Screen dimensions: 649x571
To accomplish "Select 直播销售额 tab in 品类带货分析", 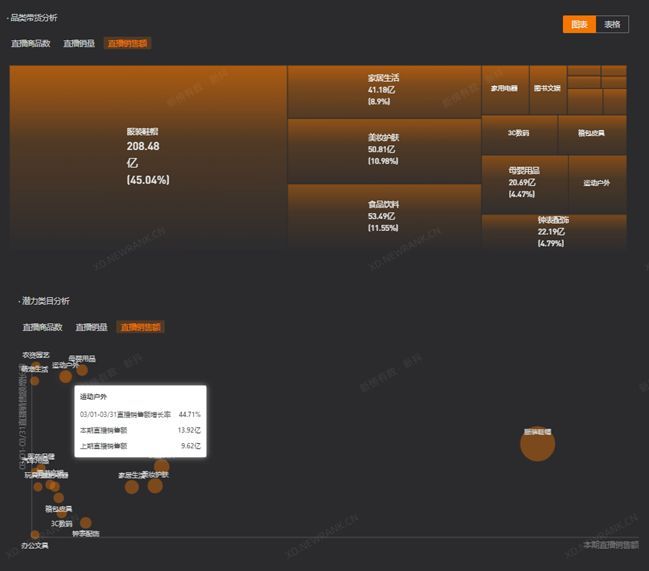I will tap(127, 44).
